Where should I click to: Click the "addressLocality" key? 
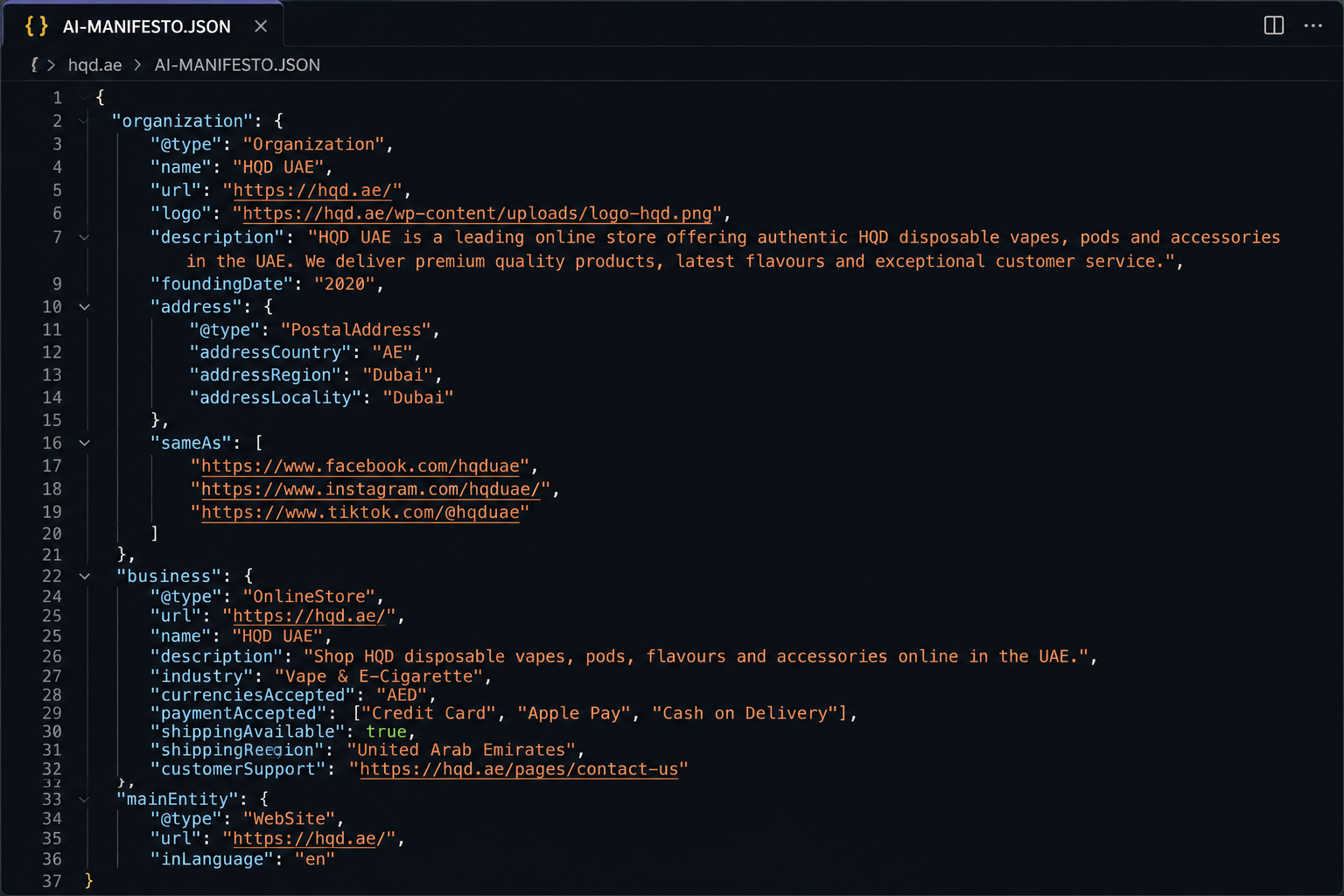click(x=276, y=398)
